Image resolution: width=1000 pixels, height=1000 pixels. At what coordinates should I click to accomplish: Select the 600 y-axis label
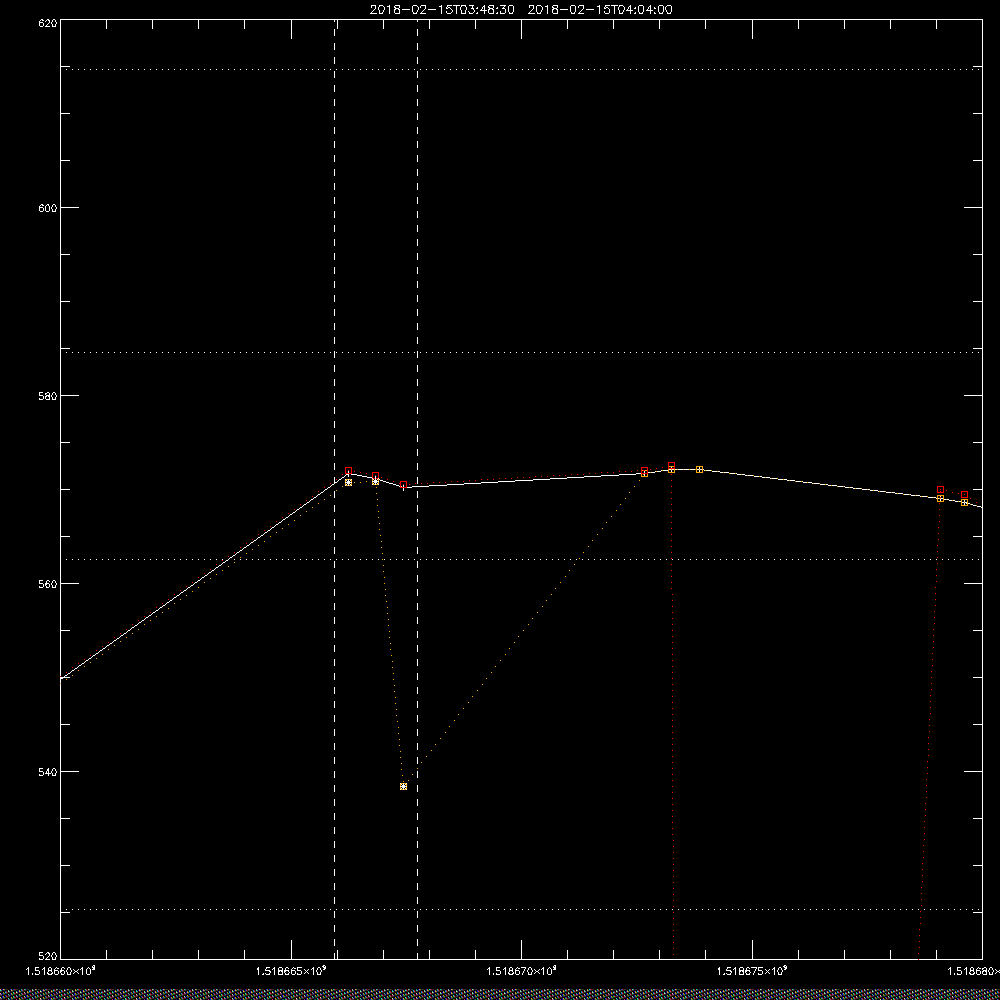48,208
